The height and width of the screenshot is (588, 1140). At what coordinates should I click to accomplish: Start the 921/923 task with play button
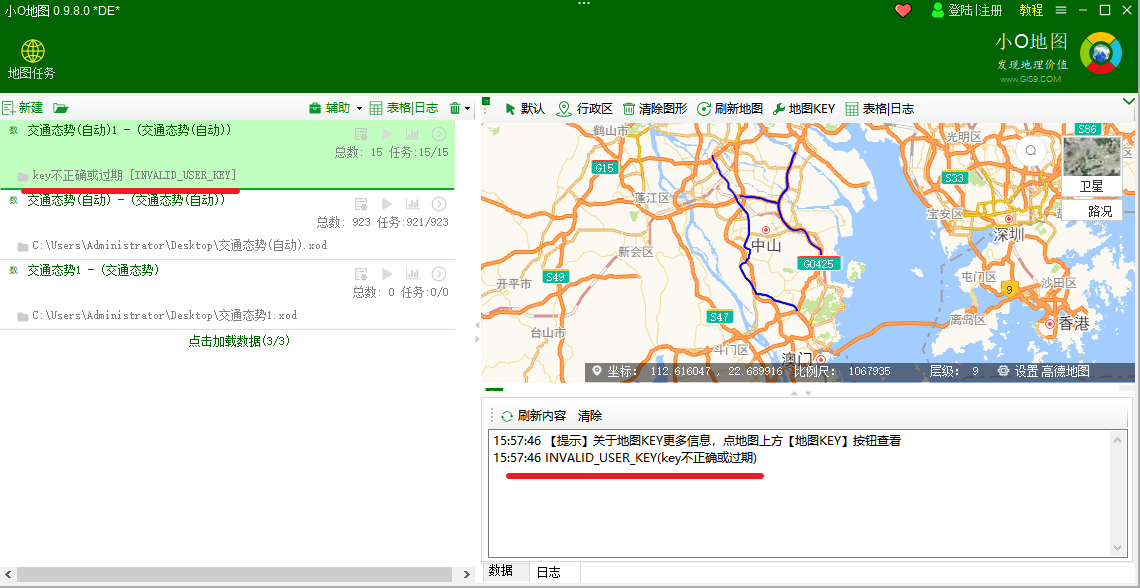click(x=387, y=204)
